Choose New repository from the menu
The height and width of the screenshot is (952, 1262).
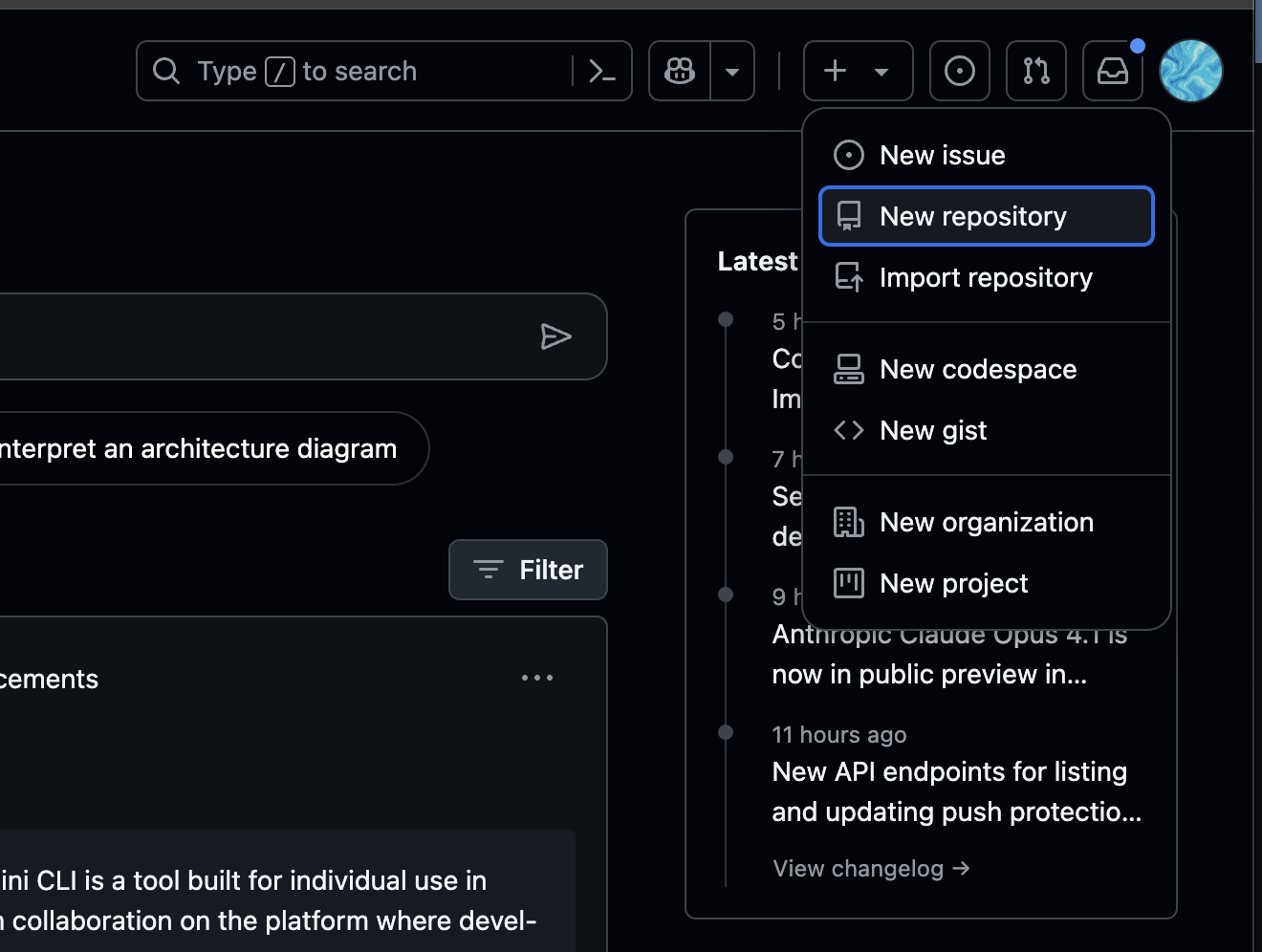click(972, 216)
